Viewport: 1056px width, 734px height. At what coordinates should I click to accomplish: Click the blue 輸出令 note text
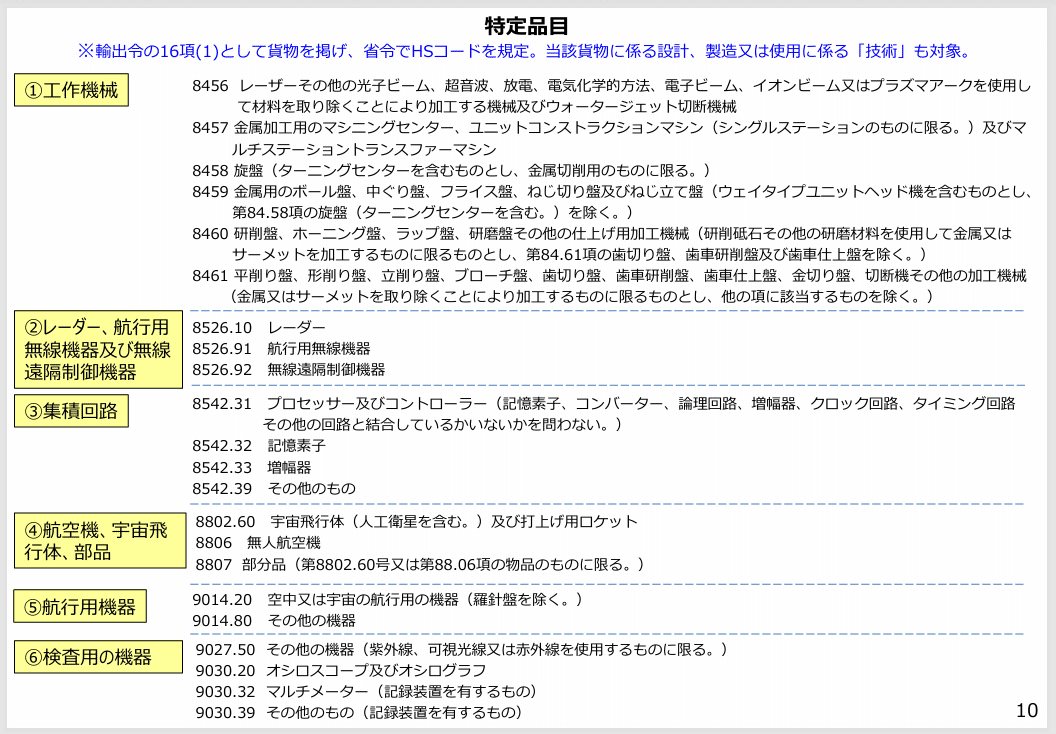(527, 44)
